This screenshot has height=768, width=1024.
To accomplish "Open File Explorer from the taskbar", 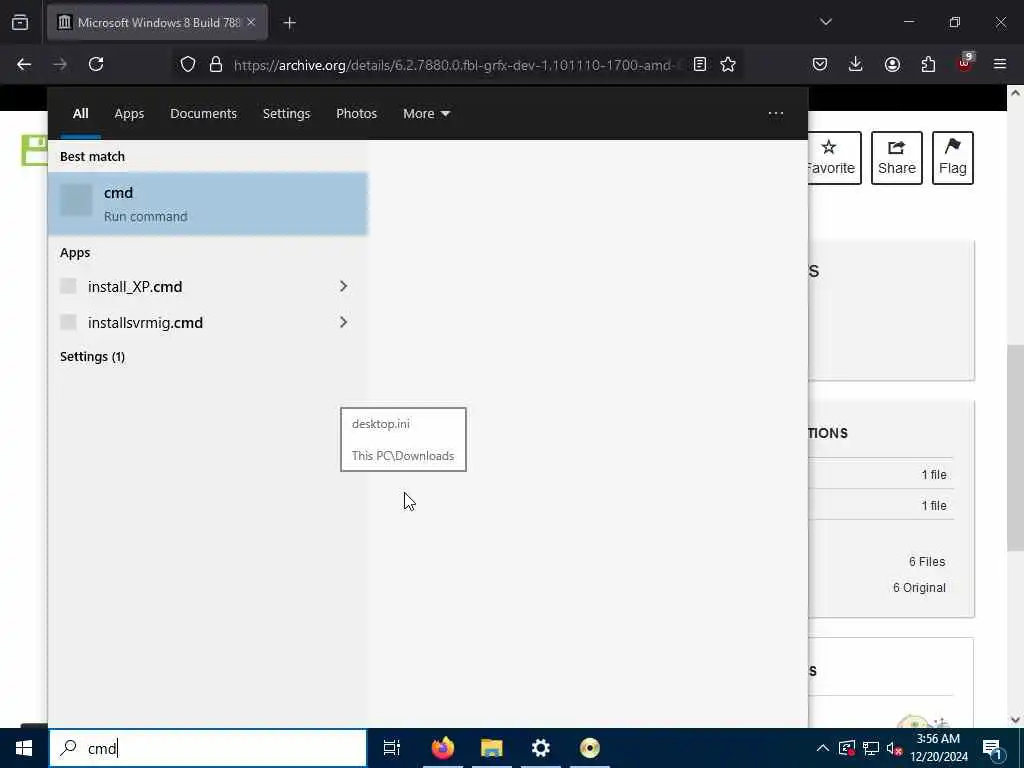I will [x=492, y=748].
